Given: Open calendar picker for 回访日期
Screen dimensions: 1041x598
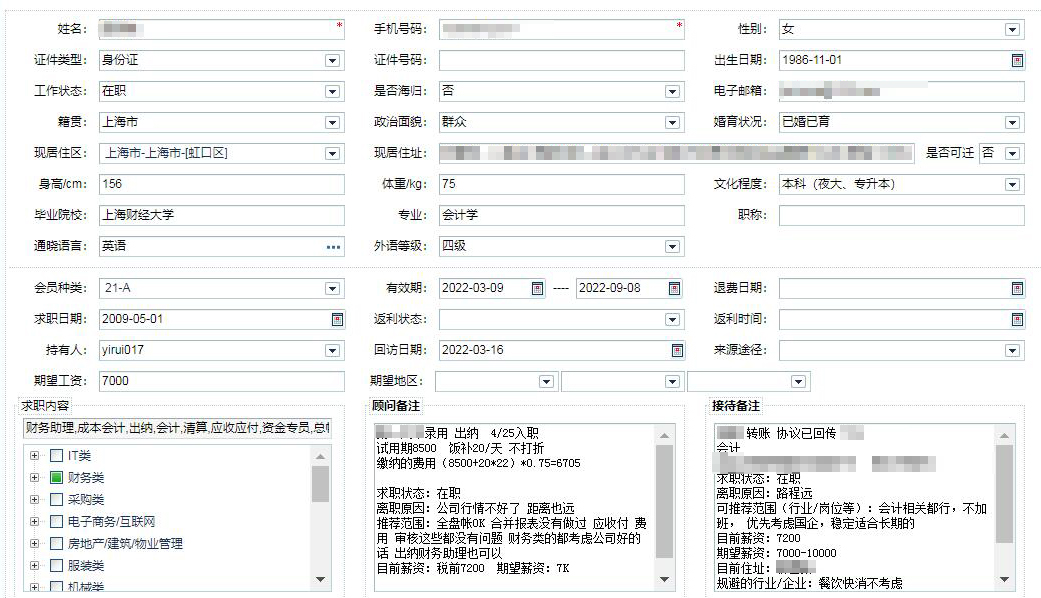Looking at the screenshot, I should pos(677,350).
